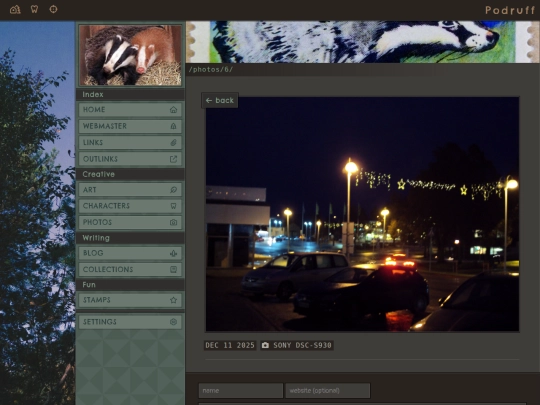The image size is (540, 405).
Task: Click the paperclip icon on LINKS row
Action: click(173, 143)
